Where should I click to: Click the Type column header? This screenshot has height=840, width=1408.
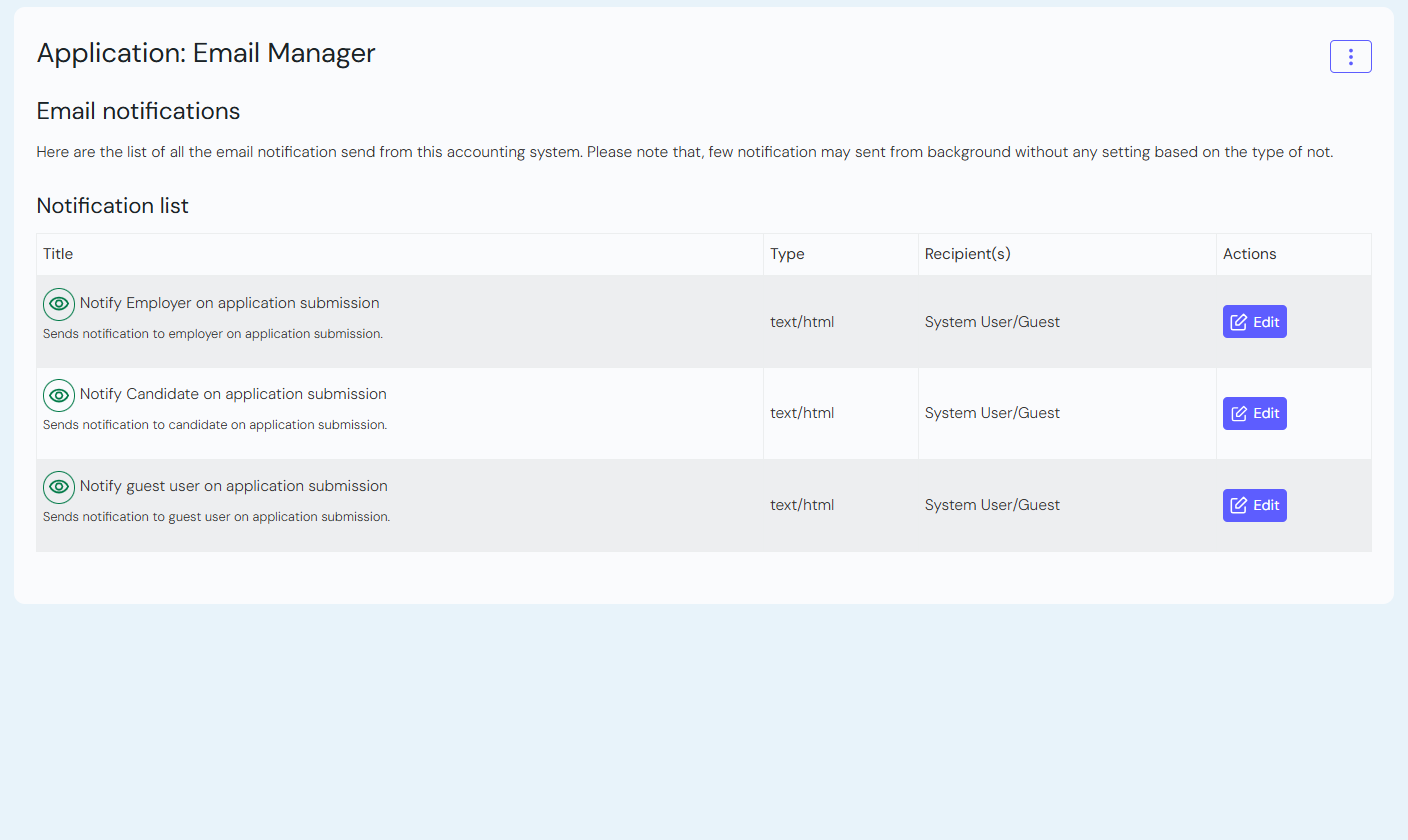(787, 254)
